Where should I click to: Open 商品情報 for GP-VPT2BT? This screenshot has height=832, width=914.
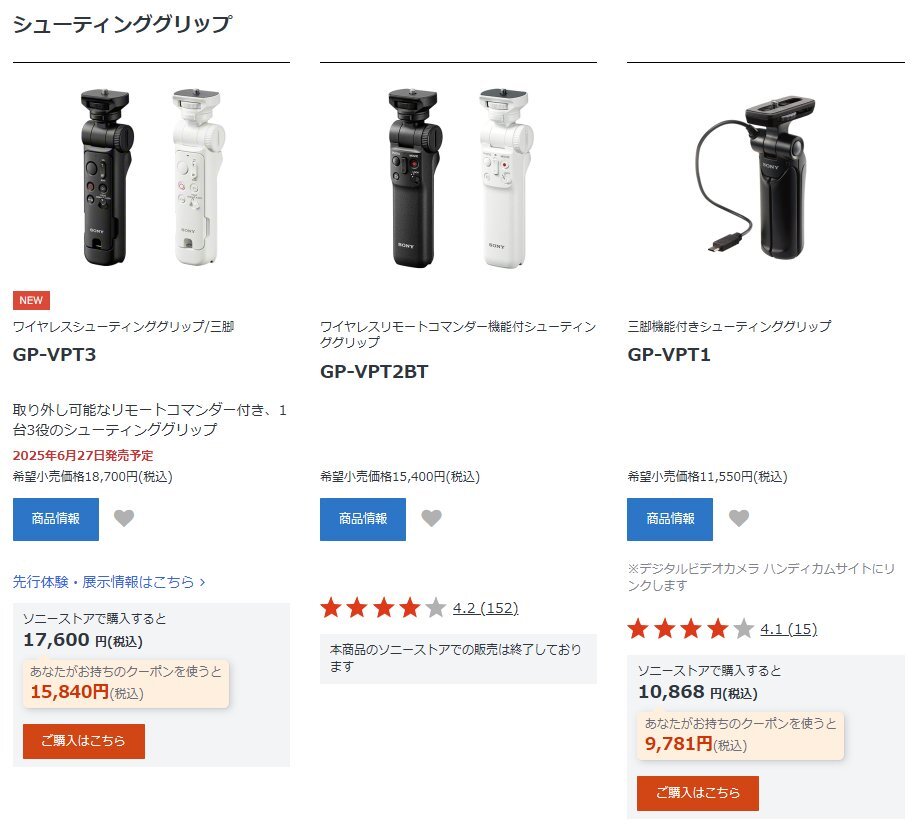pyautogui.click(x=363, y=519)
